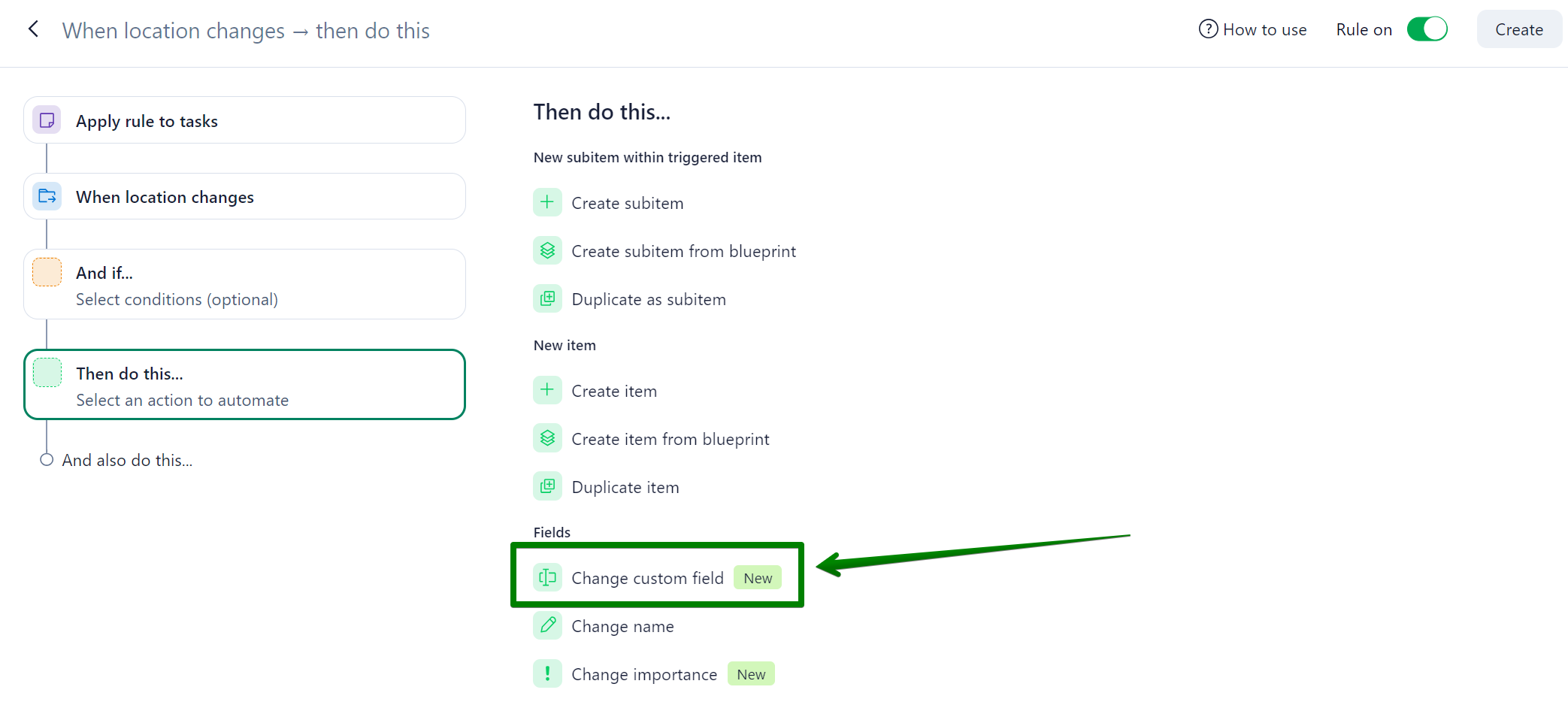Click the Create subitem plus icon
The image size is (1568, 708).
(x=547, y=202)
